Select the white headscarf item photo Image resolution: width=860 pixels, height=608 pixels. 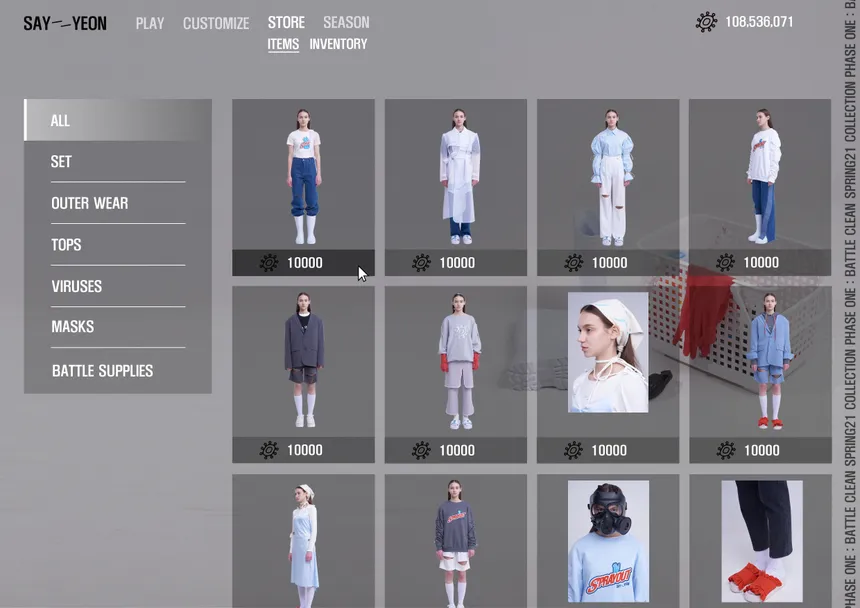pyautogui.click(x=608, y=352)
